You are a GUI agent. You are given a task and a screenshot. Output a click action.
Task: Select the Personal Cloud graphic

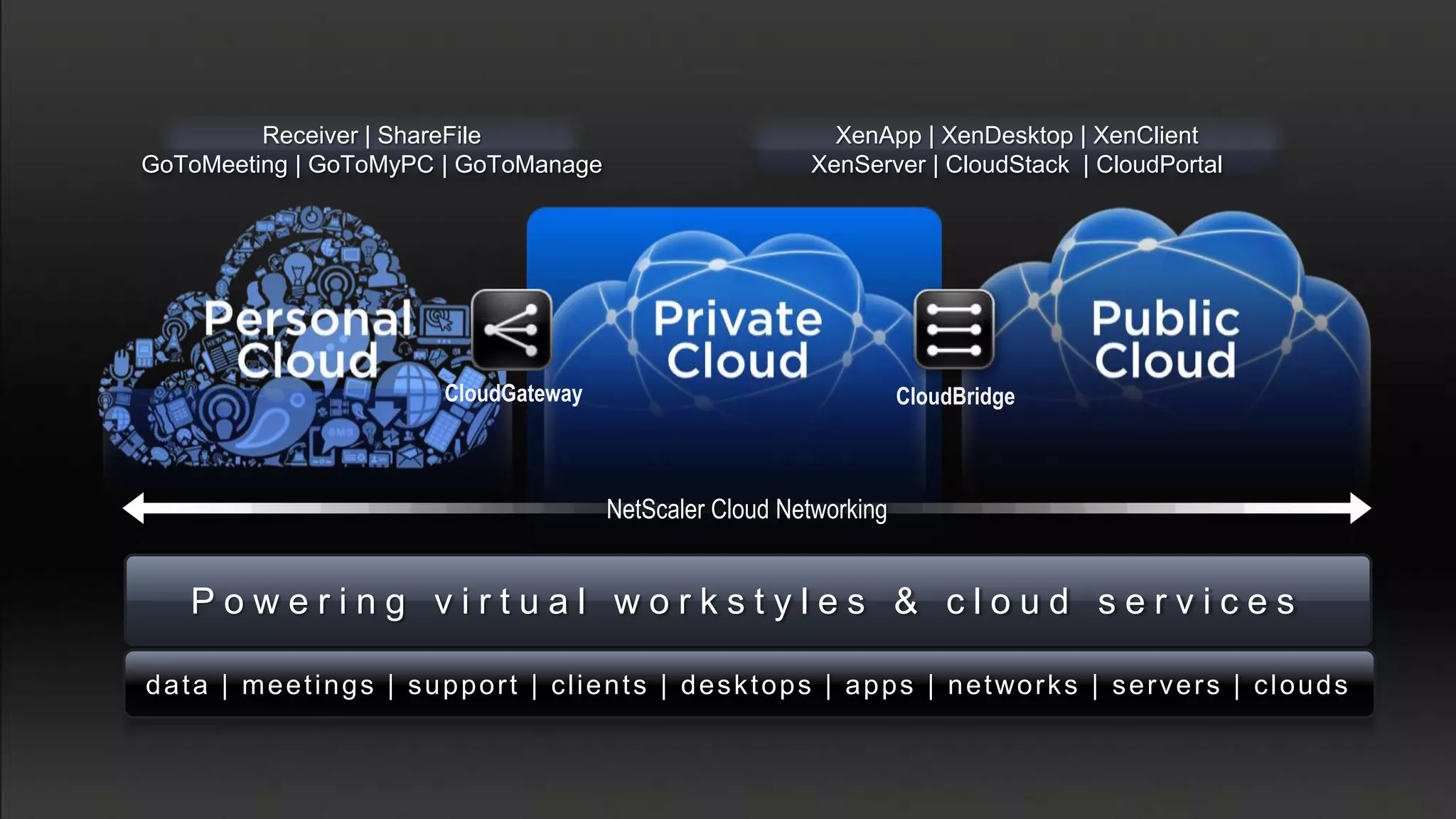(x=302, y=338)
